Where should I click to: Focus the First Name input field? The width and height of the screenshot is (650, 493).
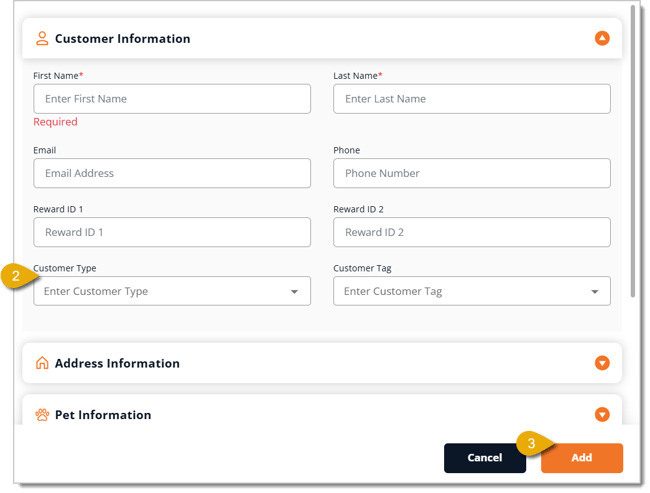[172, 99]
